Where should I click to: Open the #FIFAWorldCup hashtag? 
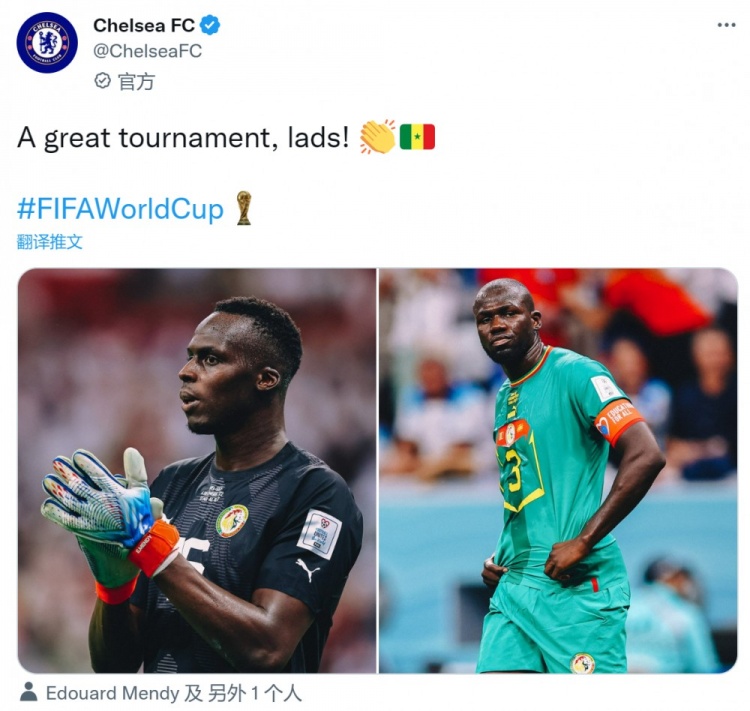[x=121, y=209]
